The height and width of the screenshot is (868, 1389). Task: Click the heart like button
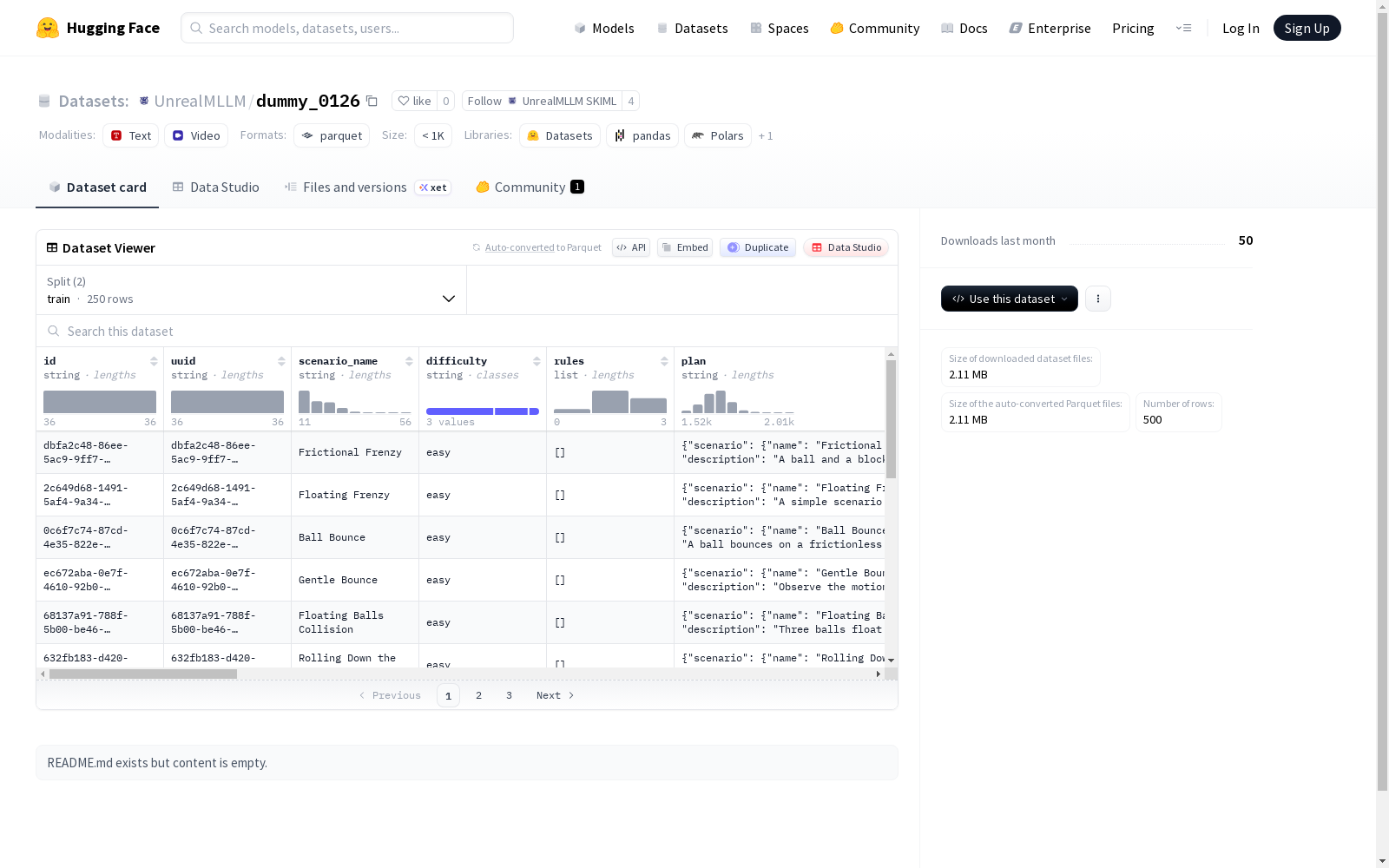click(414, 101)
